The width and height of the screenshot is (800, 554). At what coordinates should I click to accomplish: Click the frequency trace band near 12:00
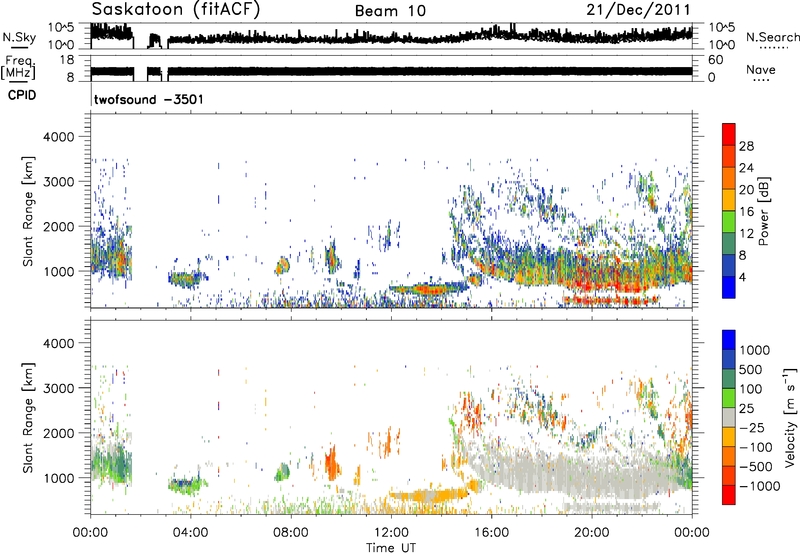(x=391, y=71)
